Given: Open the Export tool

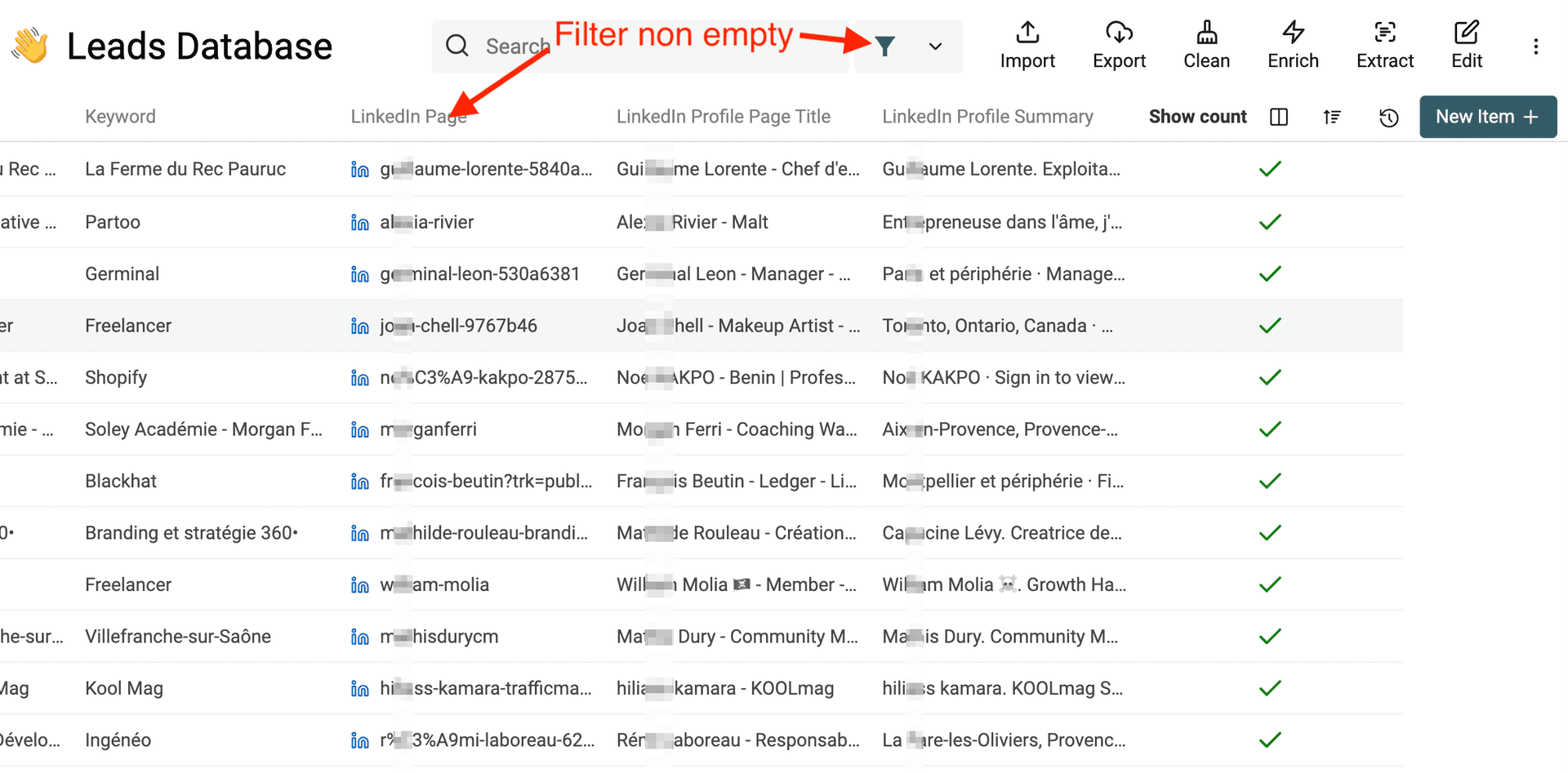Looking at the screenshot, I should click(1119, 46).
